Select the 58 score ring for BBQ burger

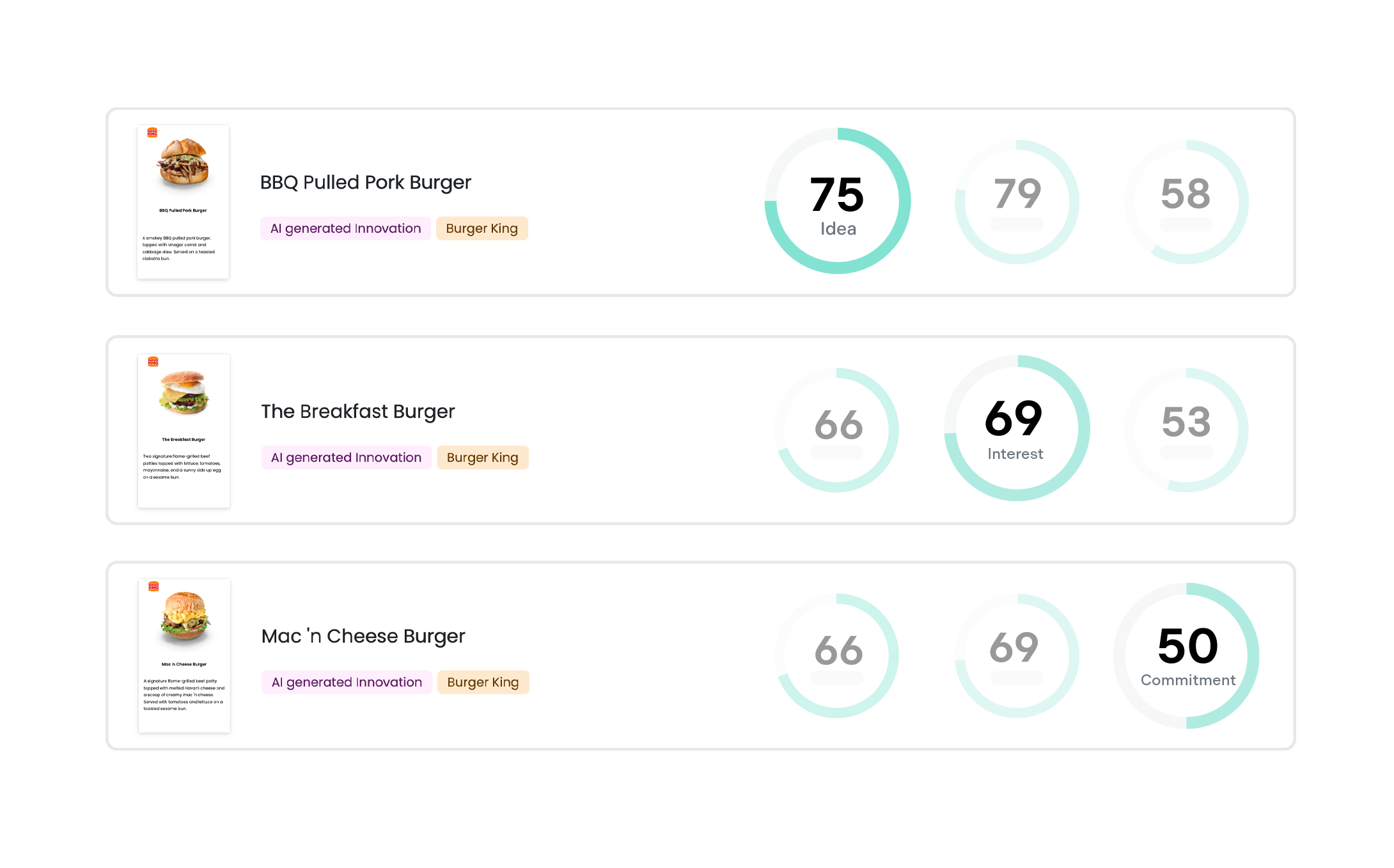[x=1186, y=202]
